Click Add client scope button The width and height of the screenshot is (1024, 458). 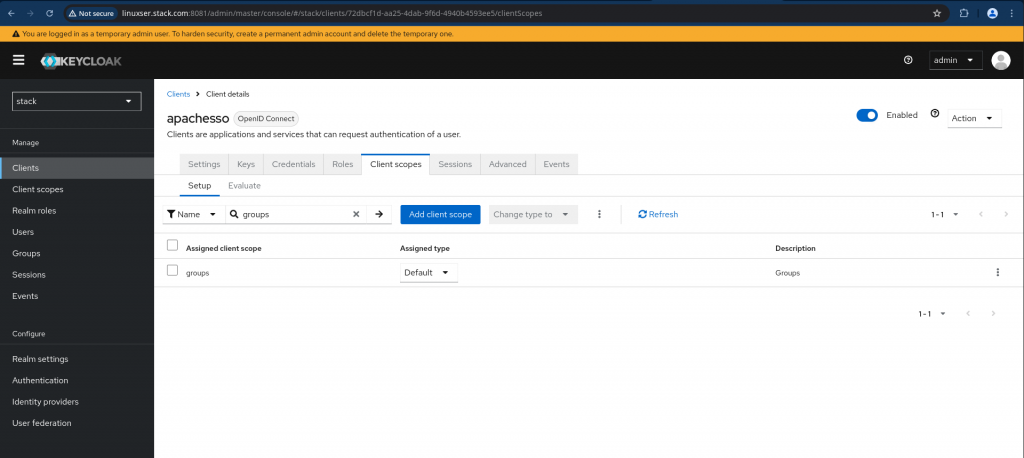(440, 214)
